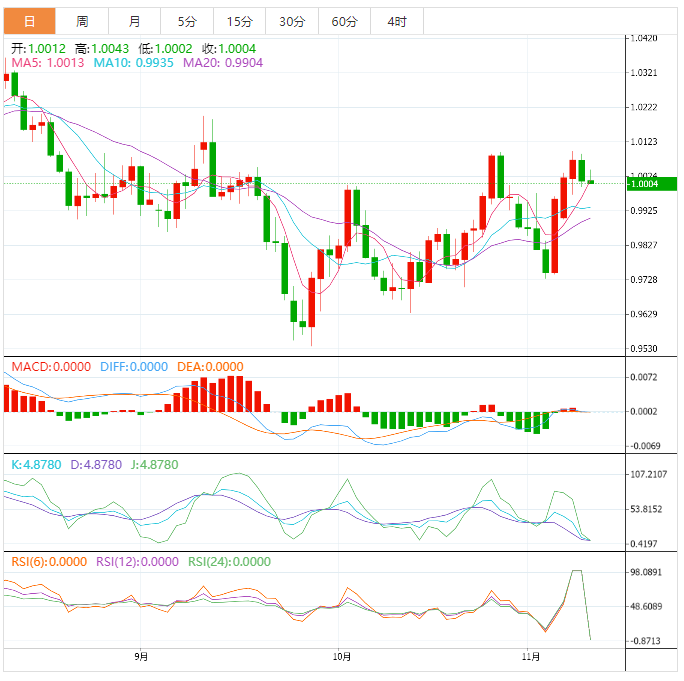Screen dimensions: 684x681
Task: Click the 1.0321 price axis label
Action: (x=644, y=73)
